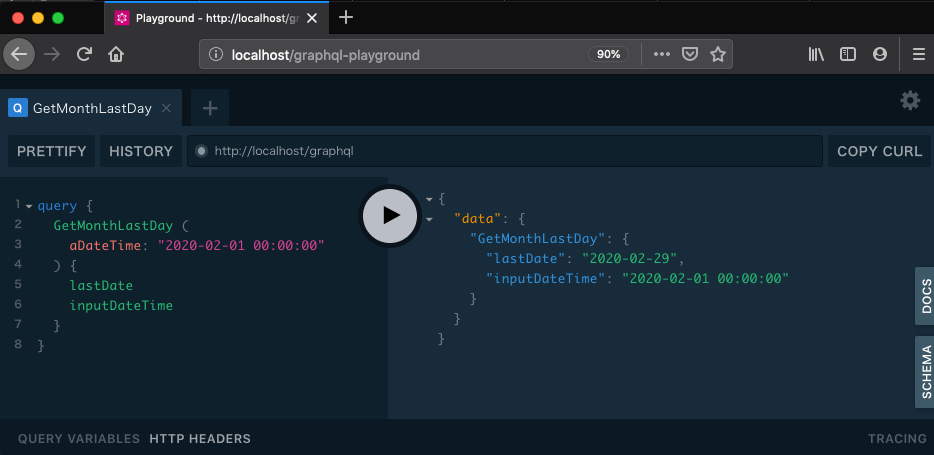Run the query with the play button

tap(390, 215)
